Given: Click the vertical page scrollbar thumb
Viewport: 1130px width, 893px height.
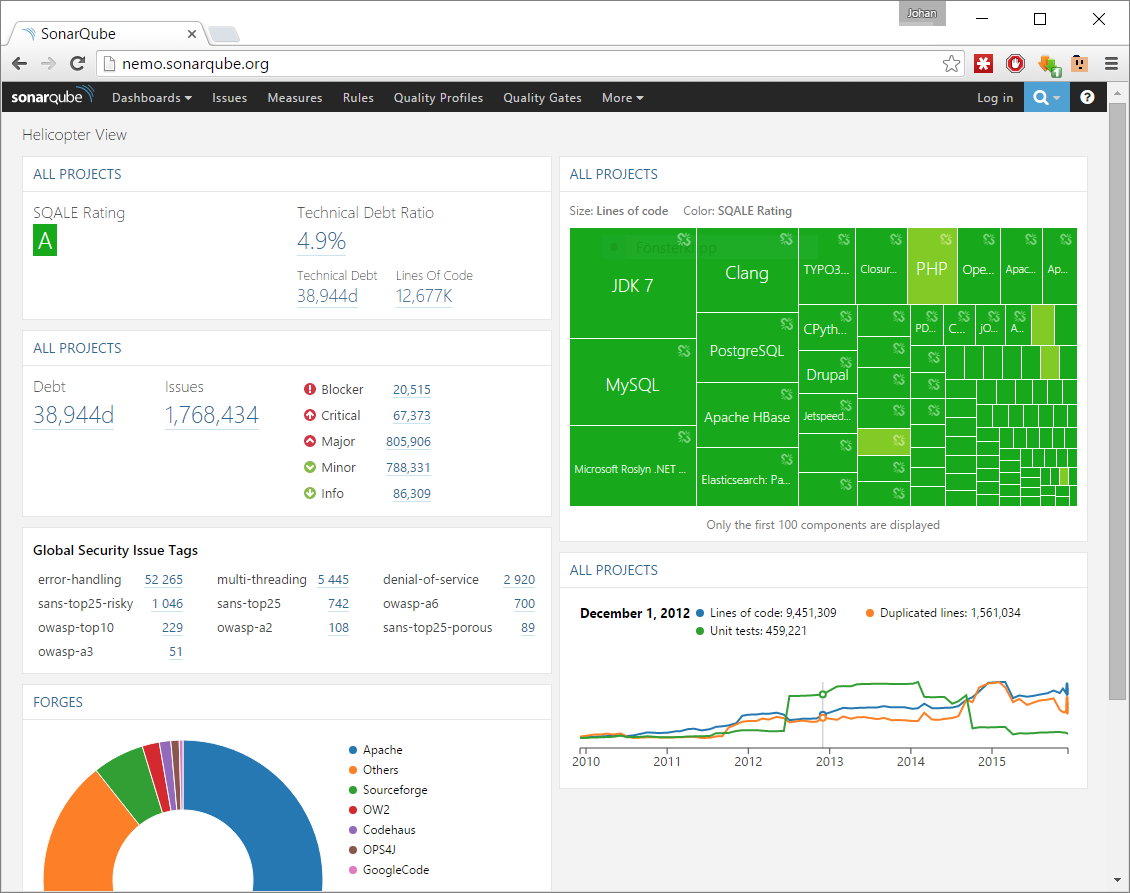Looking at the screenshot, I should point(1117,400).
